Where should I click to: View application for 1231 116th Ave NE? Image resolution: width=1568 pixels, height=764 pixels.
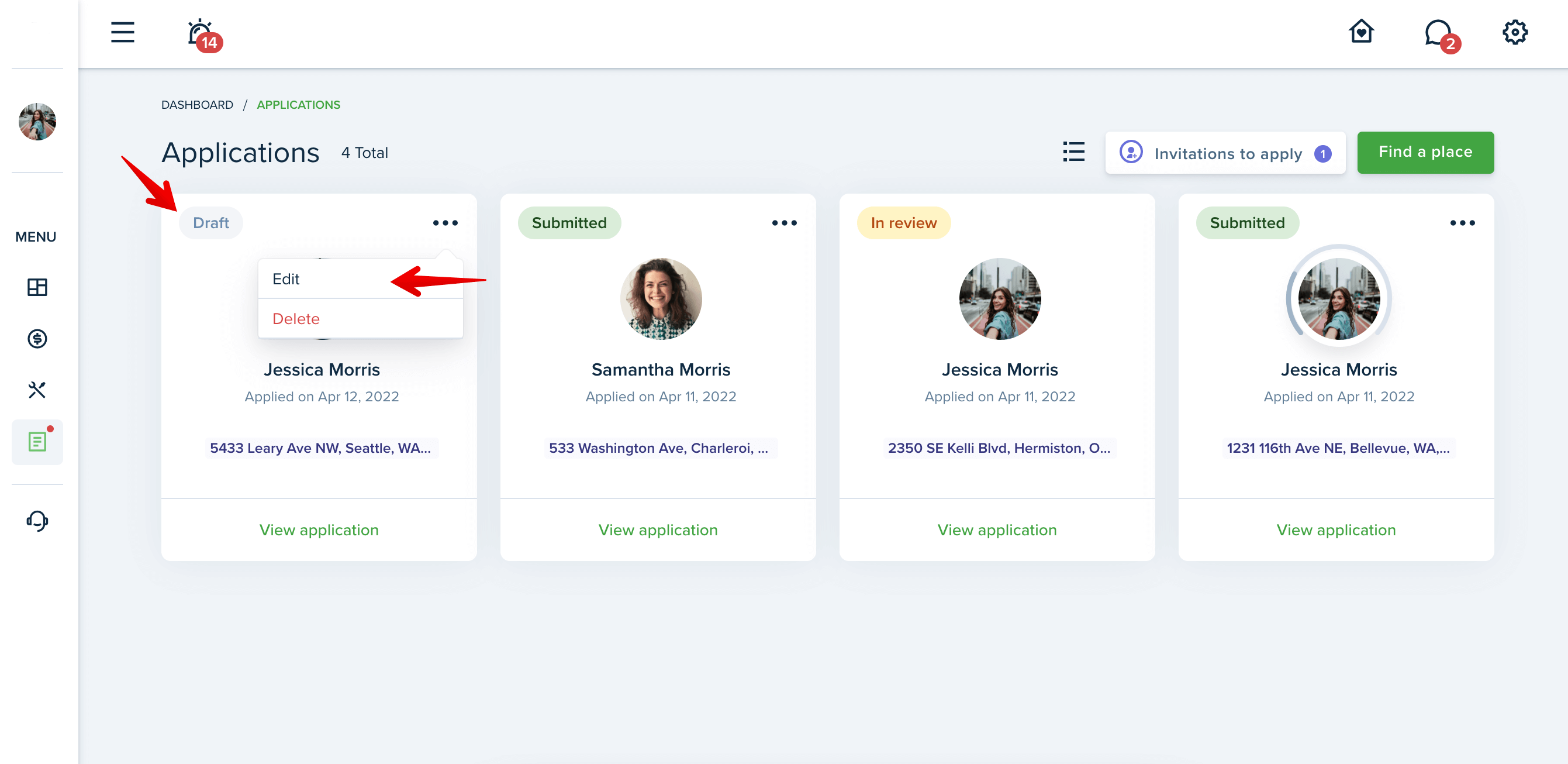tap(1336, 530)
